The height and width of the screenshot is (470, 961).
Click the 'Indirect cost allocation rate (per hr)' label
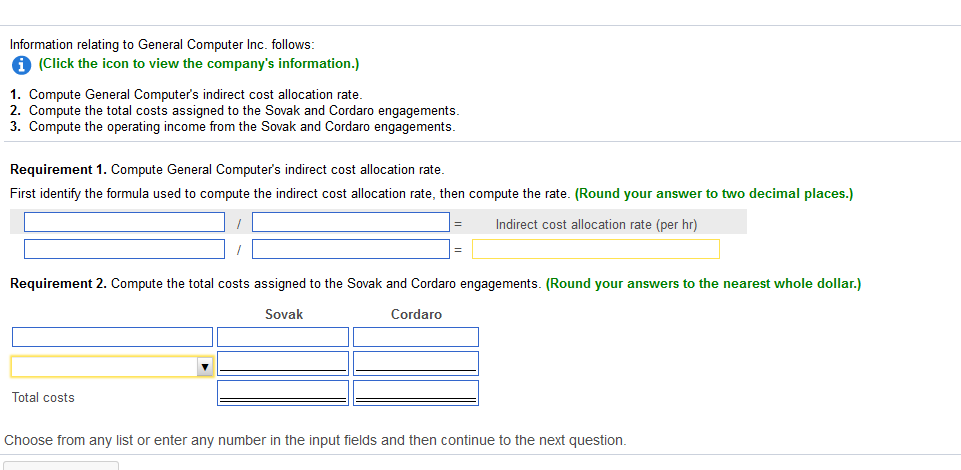click(x=596, y=224)
